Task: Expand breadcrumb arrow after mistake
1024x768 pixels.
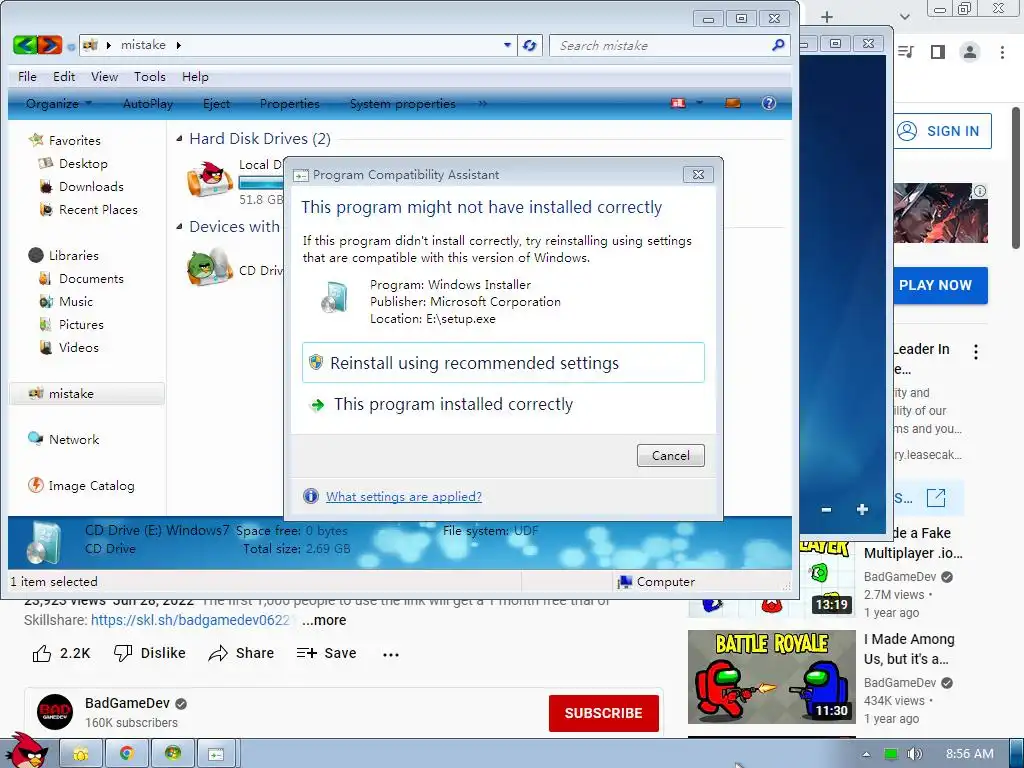Action: pyautogui.click(x=178, y=45)
